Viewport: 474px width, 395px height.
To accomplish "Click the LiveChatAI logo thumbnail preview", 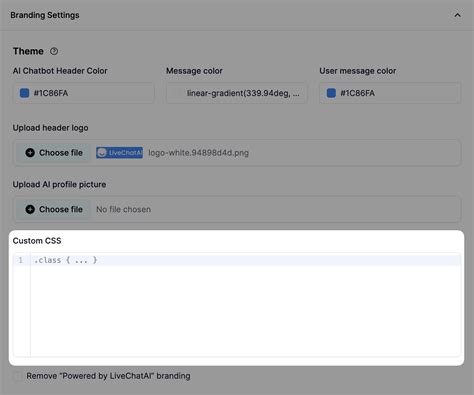I will pyautogui.click(x=120, y=153).
